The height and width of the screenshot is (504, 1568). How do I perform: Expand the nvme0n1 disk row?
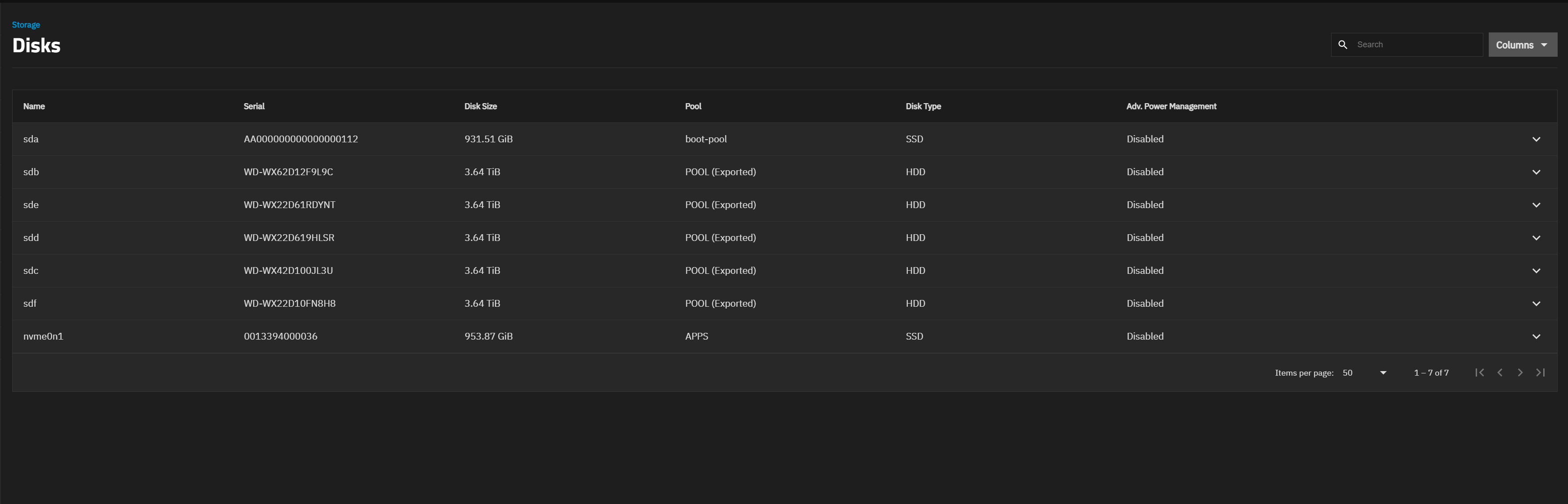(x=1536, y=336)
